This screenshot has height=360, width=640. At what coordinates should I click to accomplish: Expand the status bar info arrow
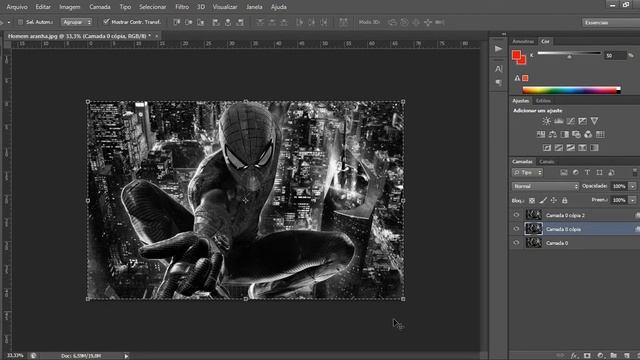pos(126,356)
